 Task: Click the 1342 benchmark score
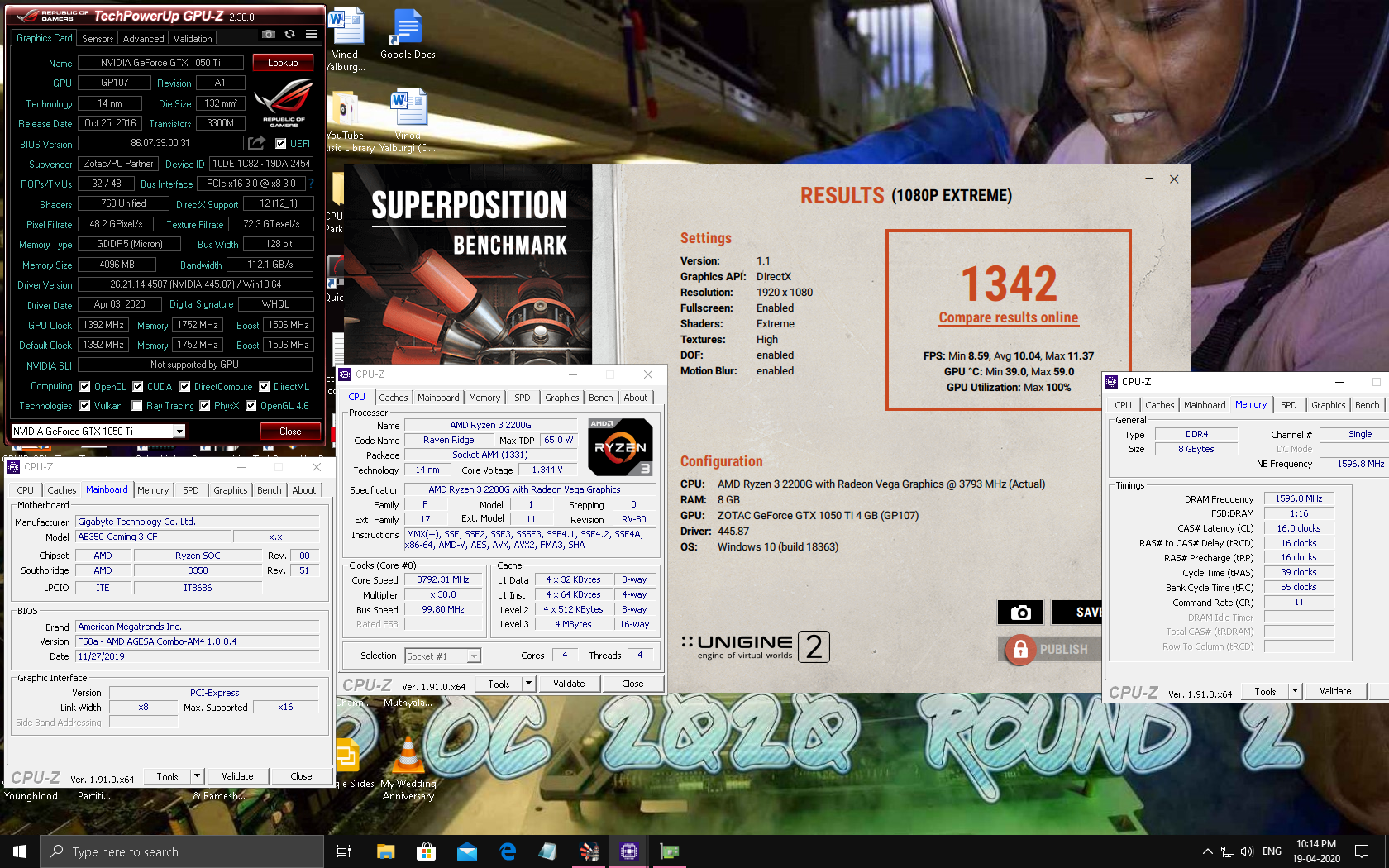click(x=1009, y=284)
